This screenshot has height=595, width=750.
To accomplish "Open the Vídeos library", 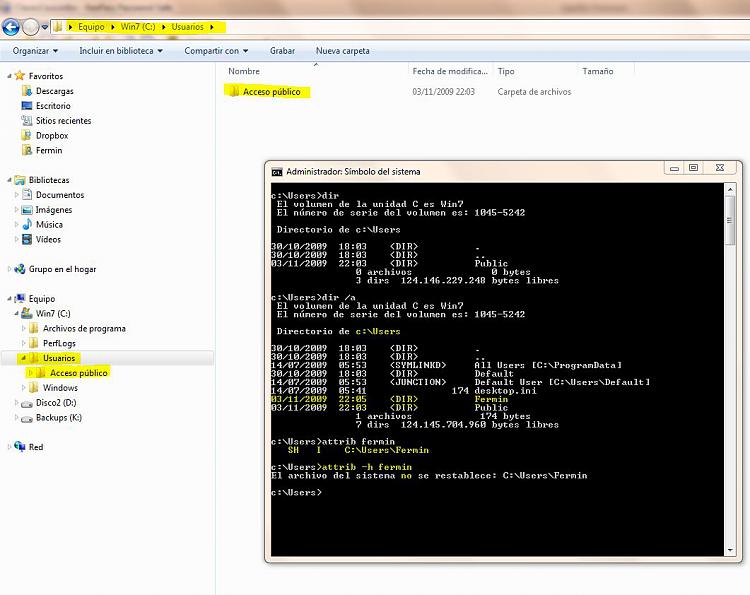I will [x=48, y=239].
